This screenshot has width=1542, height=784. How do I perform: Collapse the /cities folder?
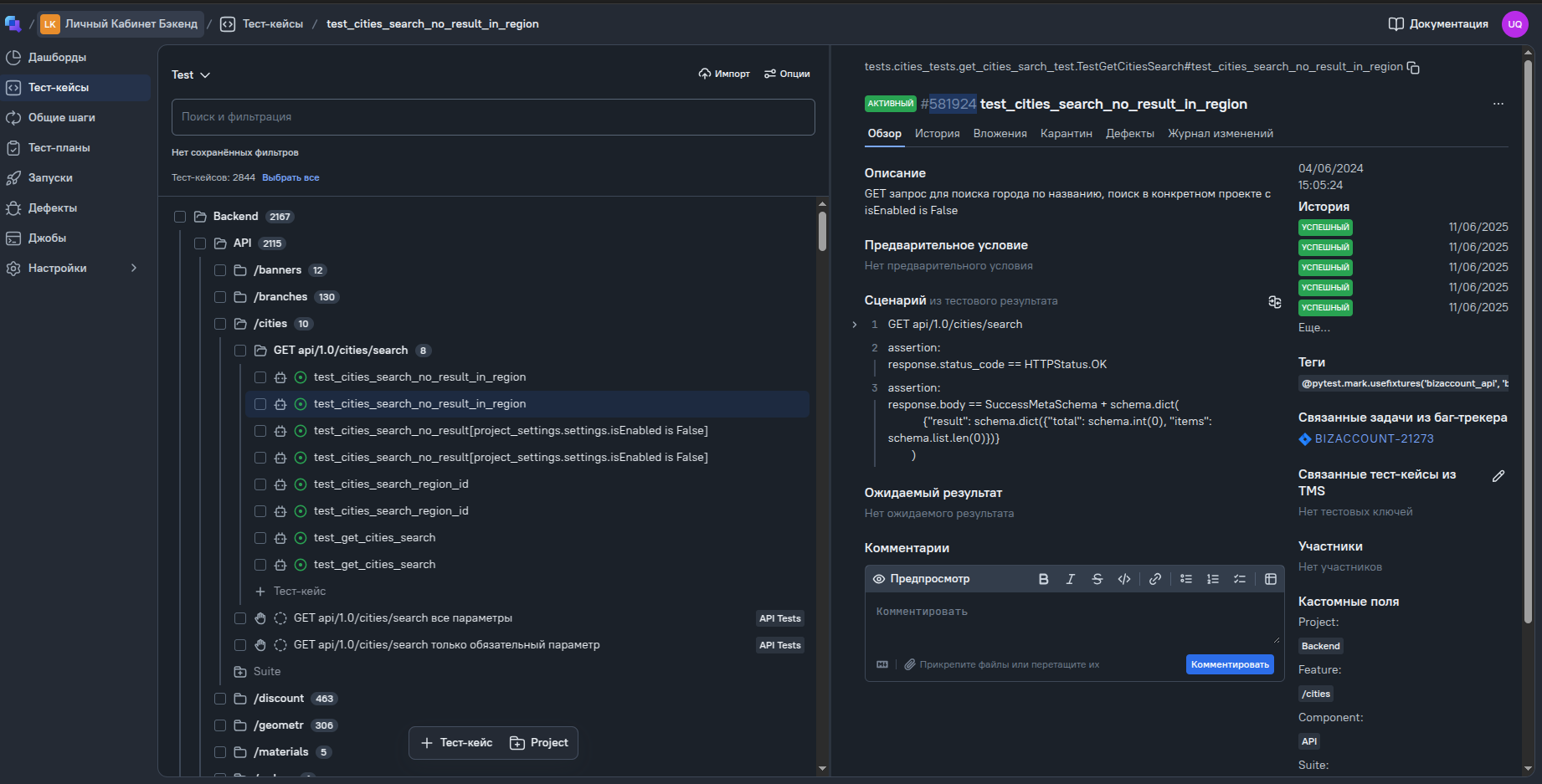pyautogui.click(x=240, y=324)
